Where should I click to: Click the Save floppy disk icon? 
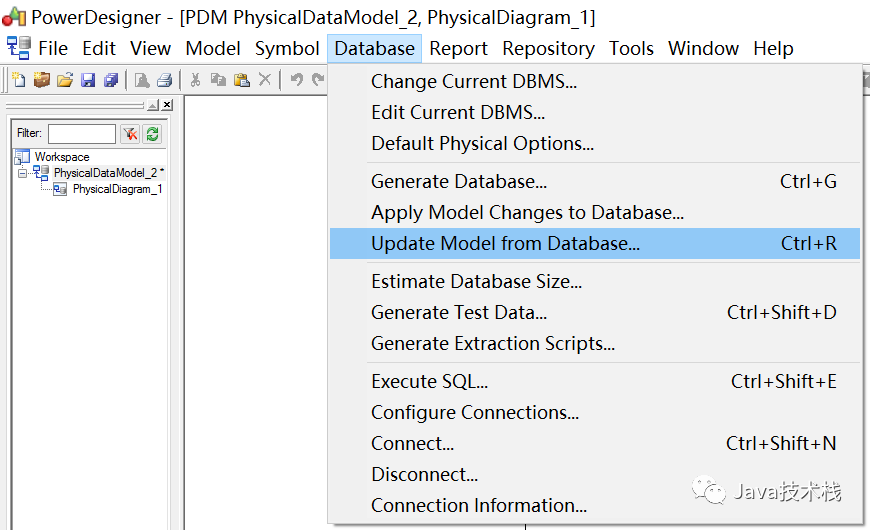coord(88,80)
